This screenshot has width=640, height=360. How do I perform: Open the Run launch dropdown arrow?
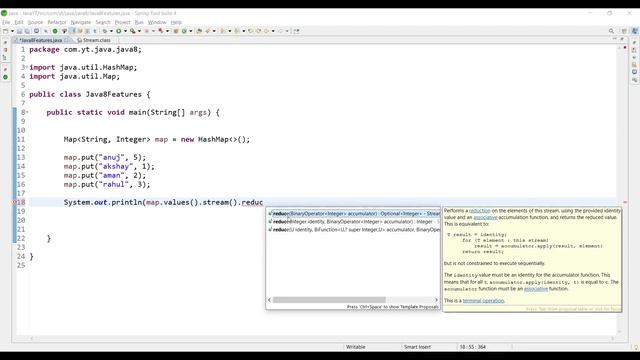click(x=125, y=31)
